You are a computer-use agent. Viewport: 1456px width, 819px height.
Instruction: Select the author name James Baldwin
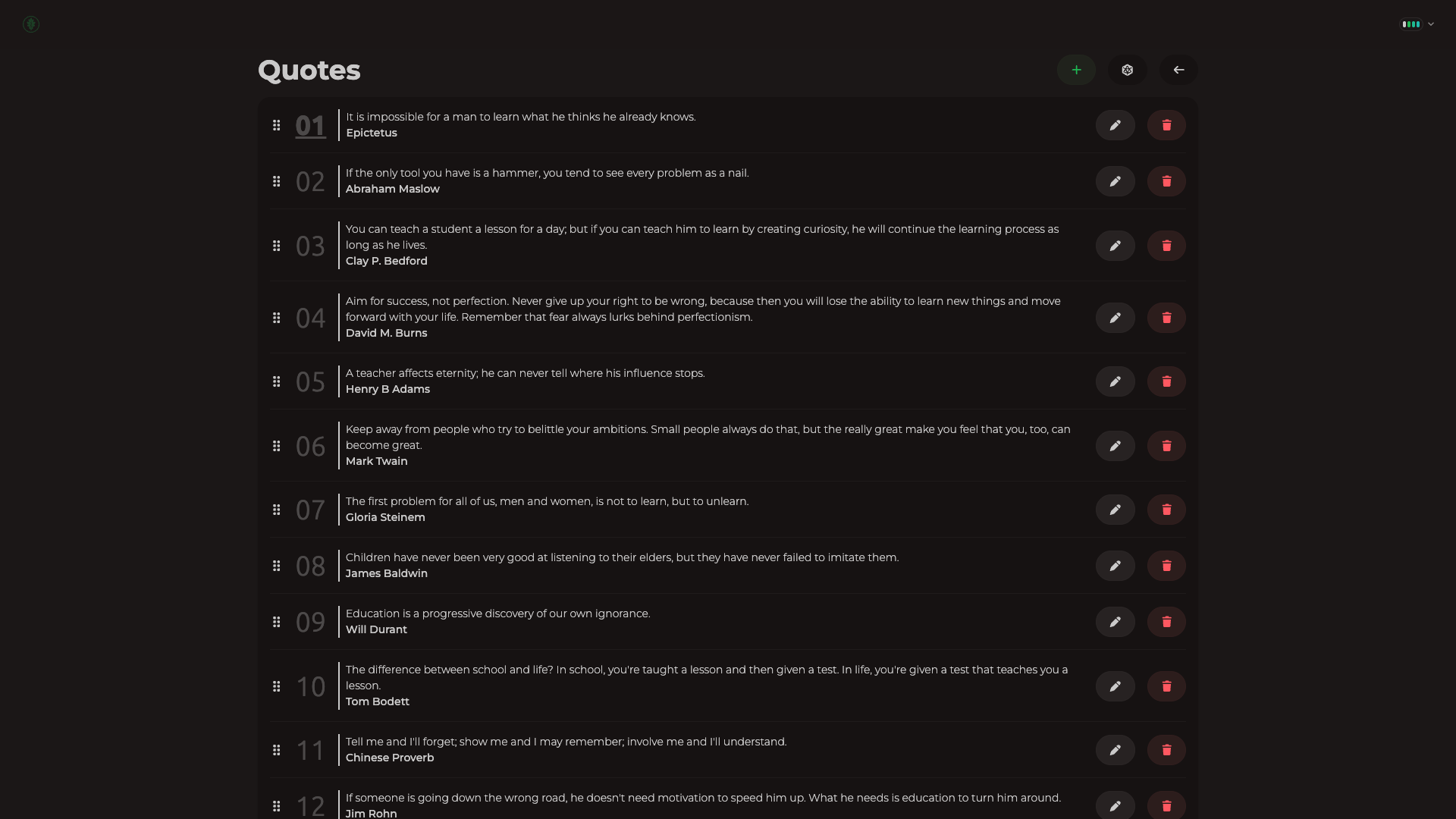click(x=387, y=573)
